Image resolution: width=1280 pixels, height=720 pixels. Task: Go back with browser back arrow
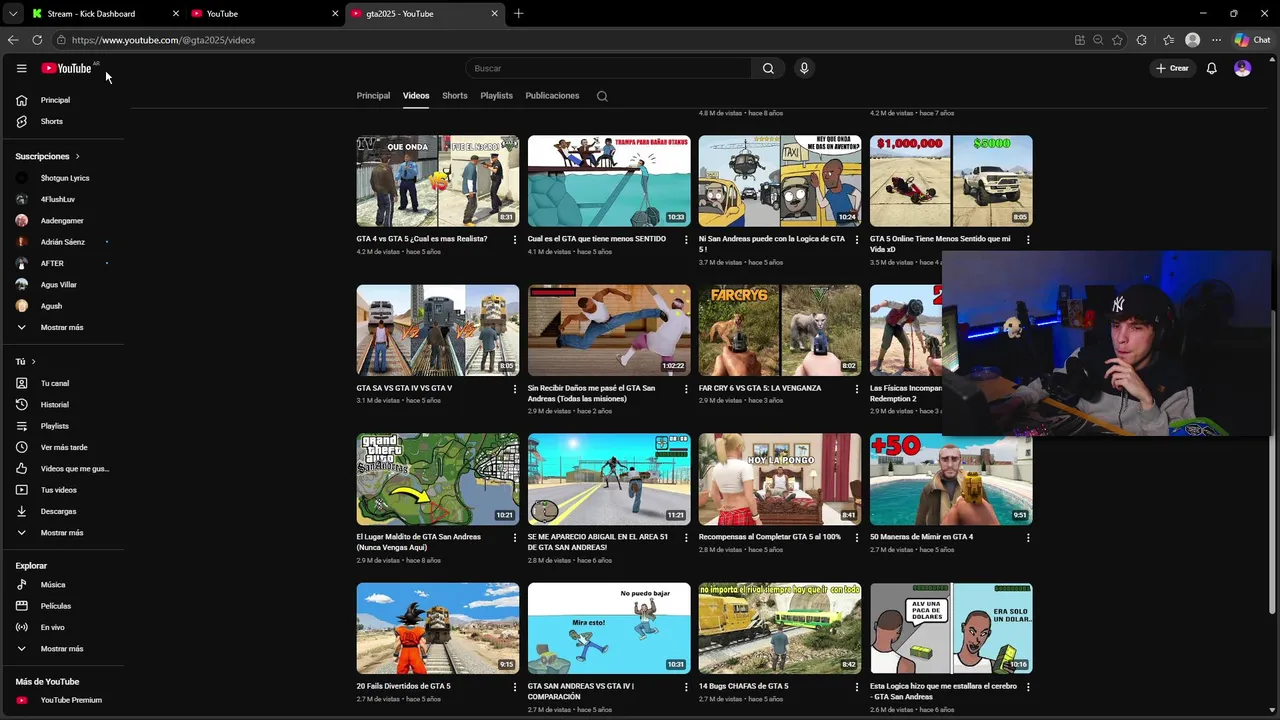(13, 40)
